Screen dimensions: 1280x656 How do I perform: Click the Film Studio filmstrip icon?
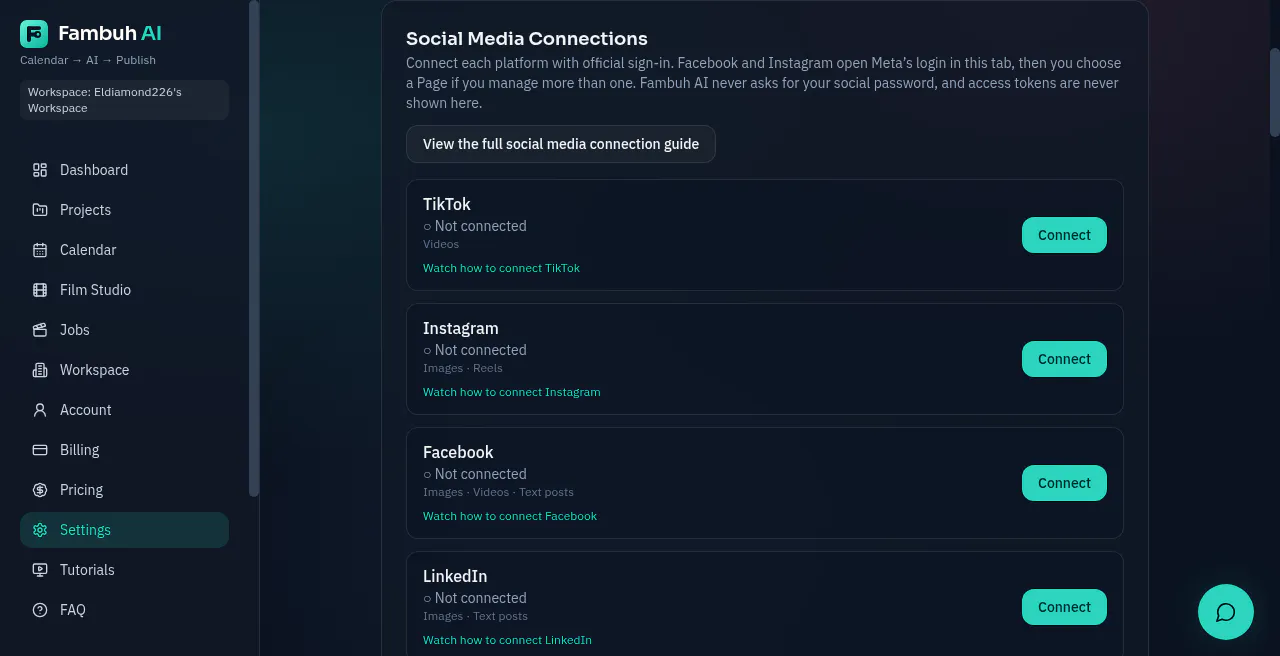click(x=40, y=290)
